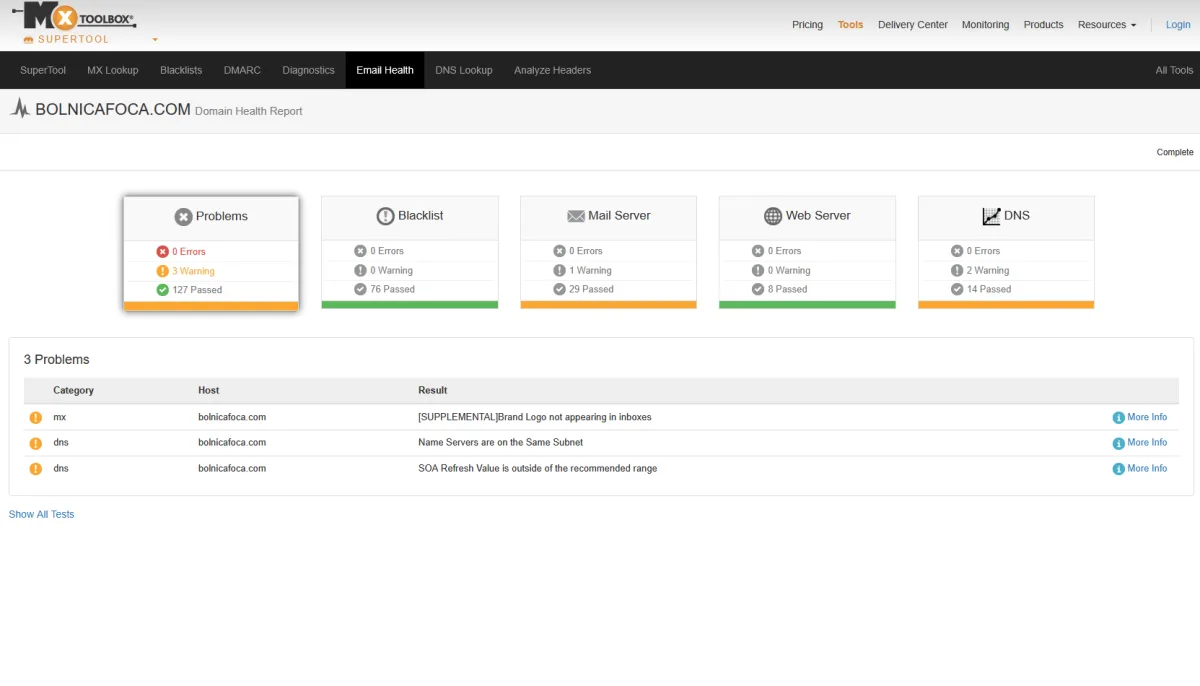1200x686 pixels.
Task: Click the Login link
Action: tap(1178, 25)
